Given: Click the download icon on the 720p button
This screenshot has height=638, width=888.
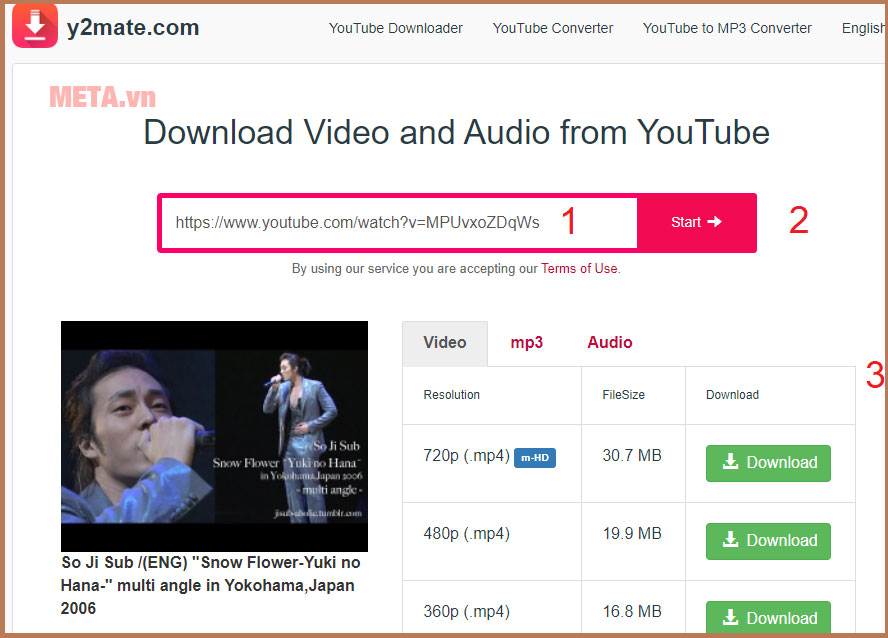Looking at the screenshot, I should point(731,462).
